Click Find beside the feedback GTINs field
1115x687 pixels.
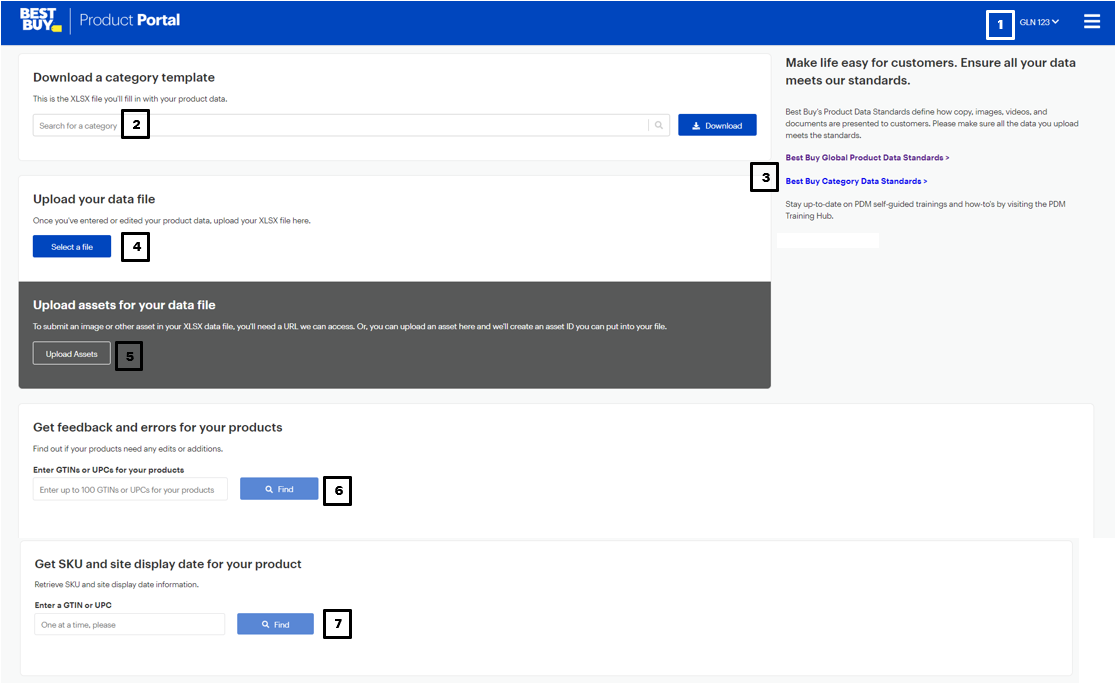(x=279, y=489)
